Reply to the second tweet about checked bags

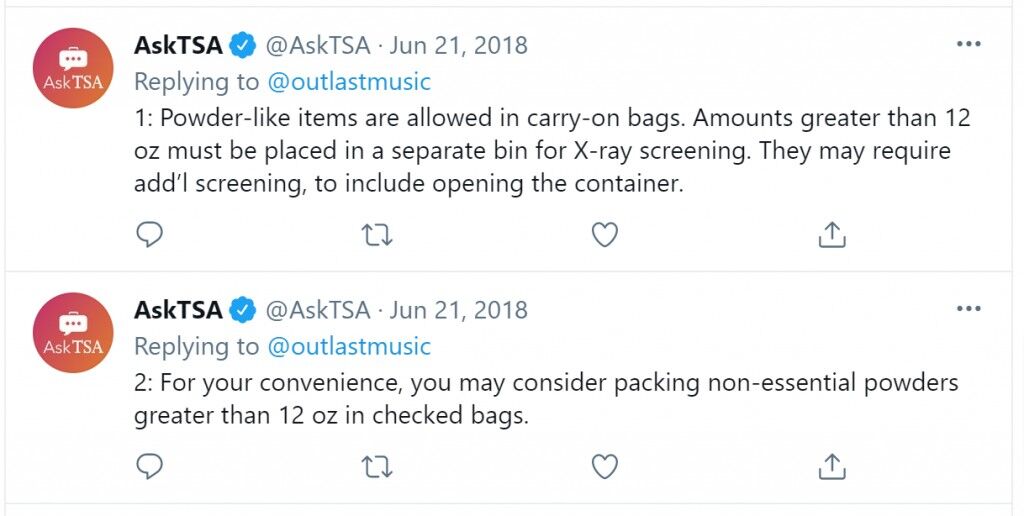click(x=149, y=466)
